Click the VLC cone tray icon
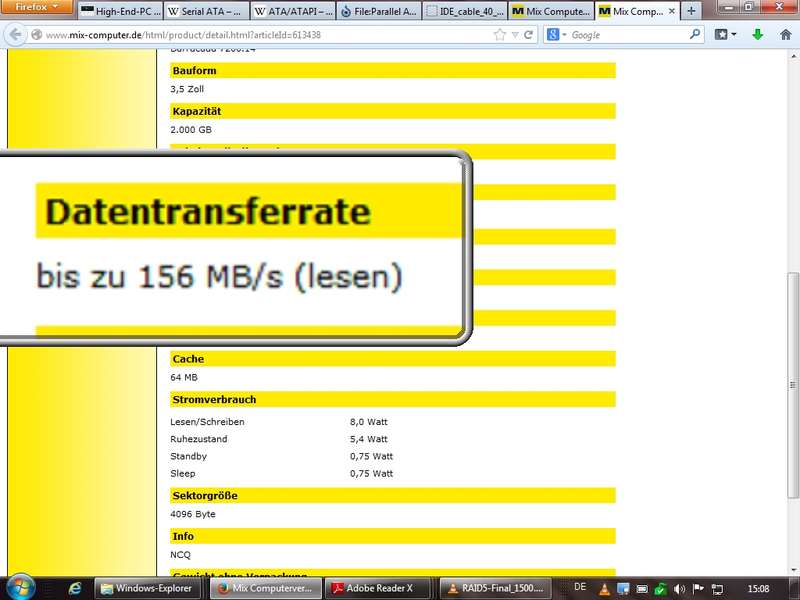This screenshot has width=800, height=600. point(605,589)
